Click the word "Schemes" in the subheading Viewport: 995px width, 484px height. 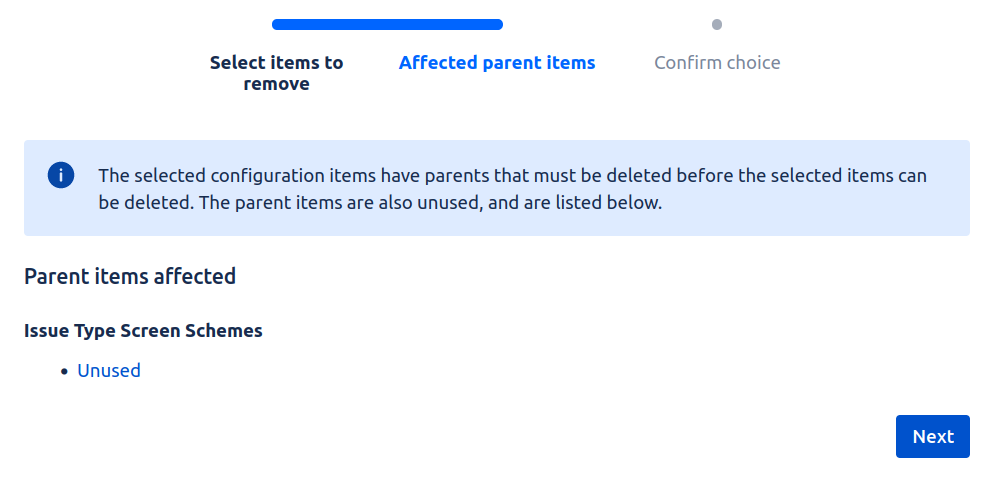point(225,330)
